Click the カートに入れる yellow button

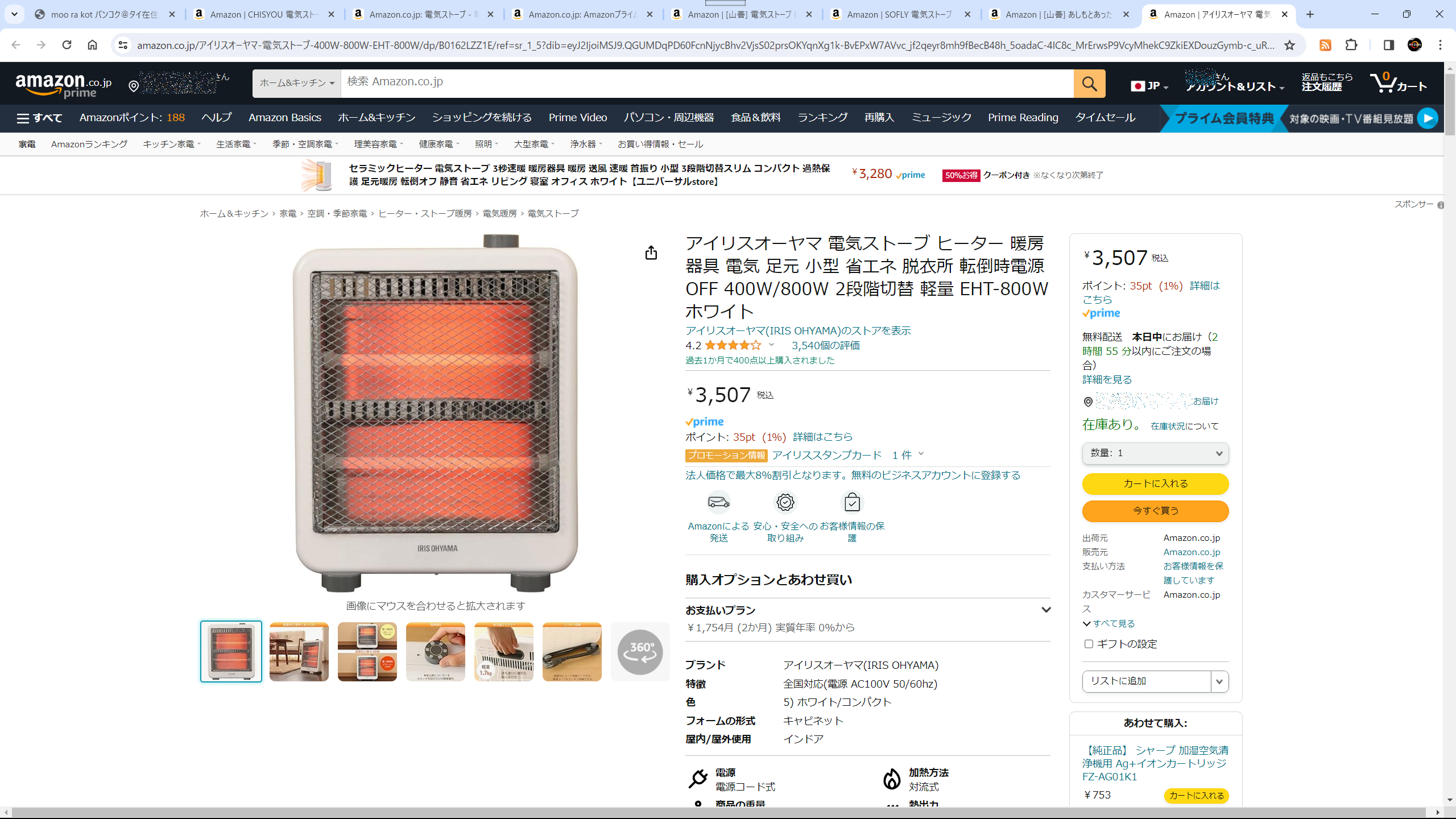tap(1155, 483)
